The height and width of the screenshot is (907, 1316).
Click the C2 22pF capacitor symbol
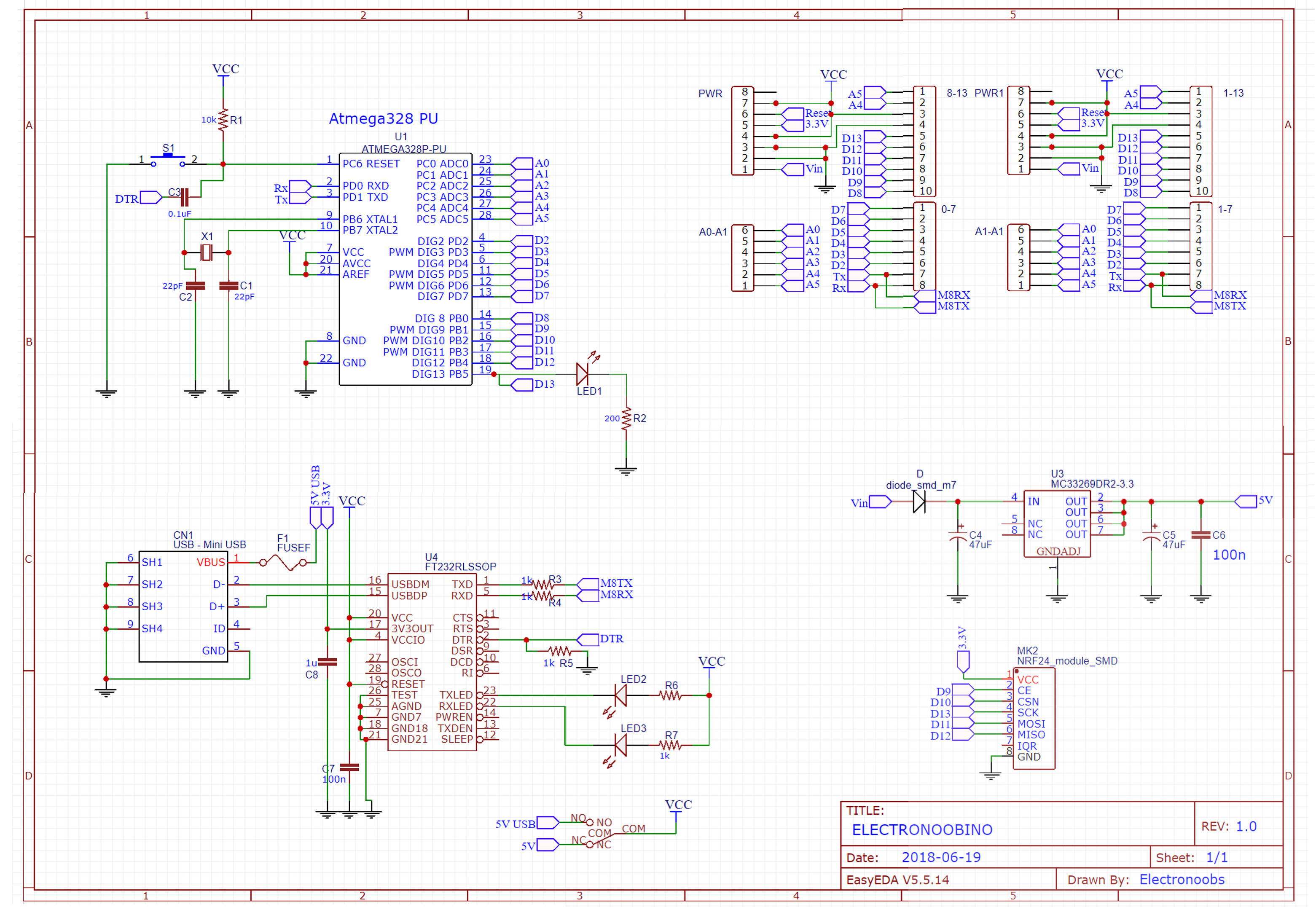[196, 286]
